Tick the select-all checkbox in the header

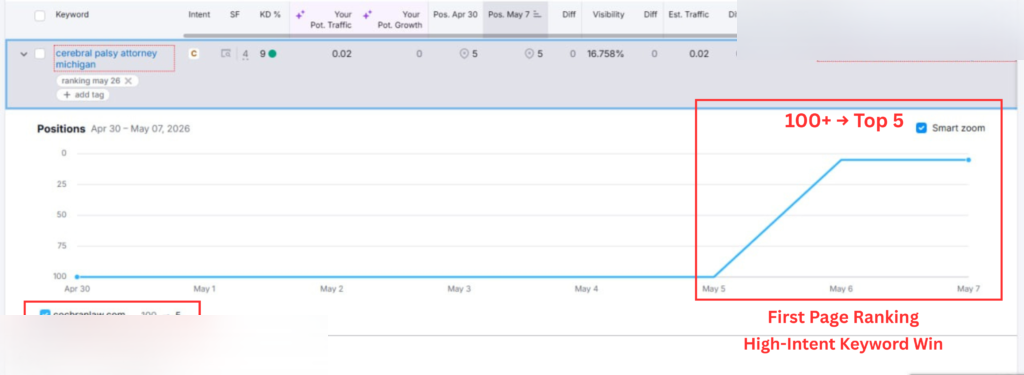pyautogui.click(x=40, y=15)
